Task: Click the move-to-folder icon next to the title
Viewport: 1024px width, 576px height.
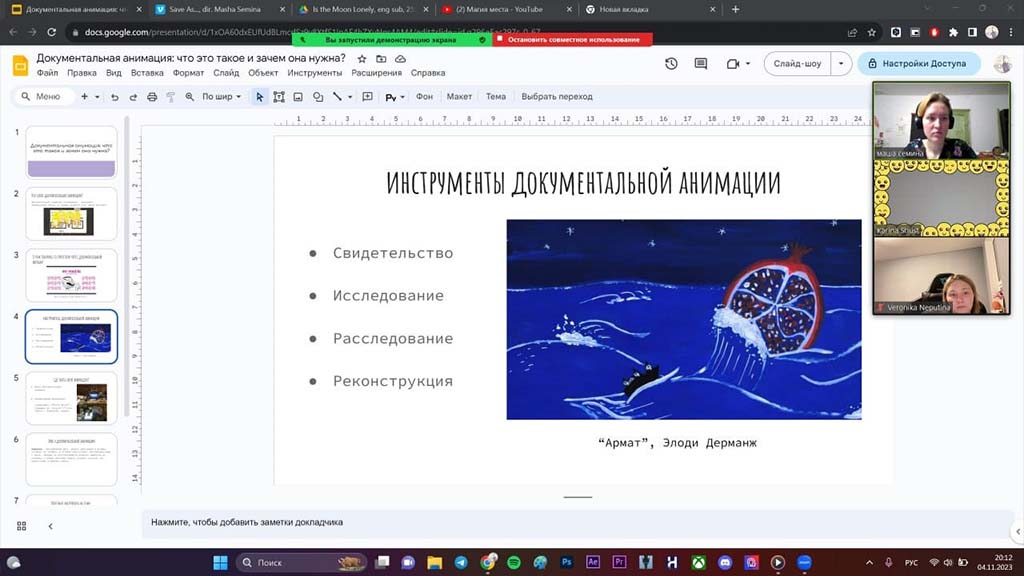Action: 381,59
